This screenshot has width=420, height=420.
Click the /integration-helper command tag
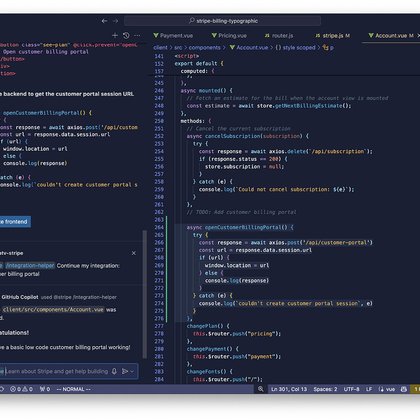[30, 266]
